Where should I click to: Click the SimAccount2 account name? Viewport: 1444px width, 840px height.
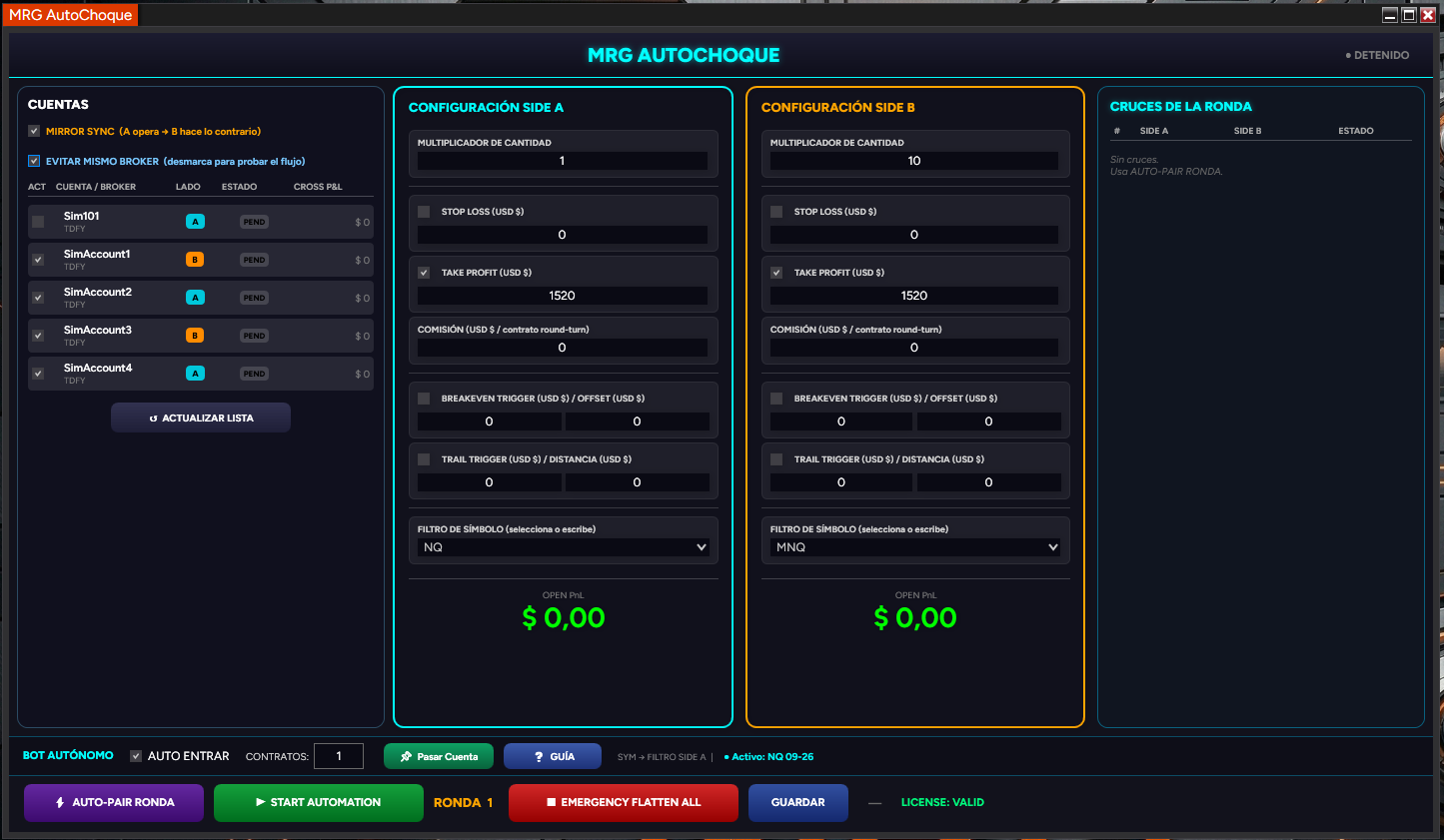pyautogui.click(x=98, y=292)
